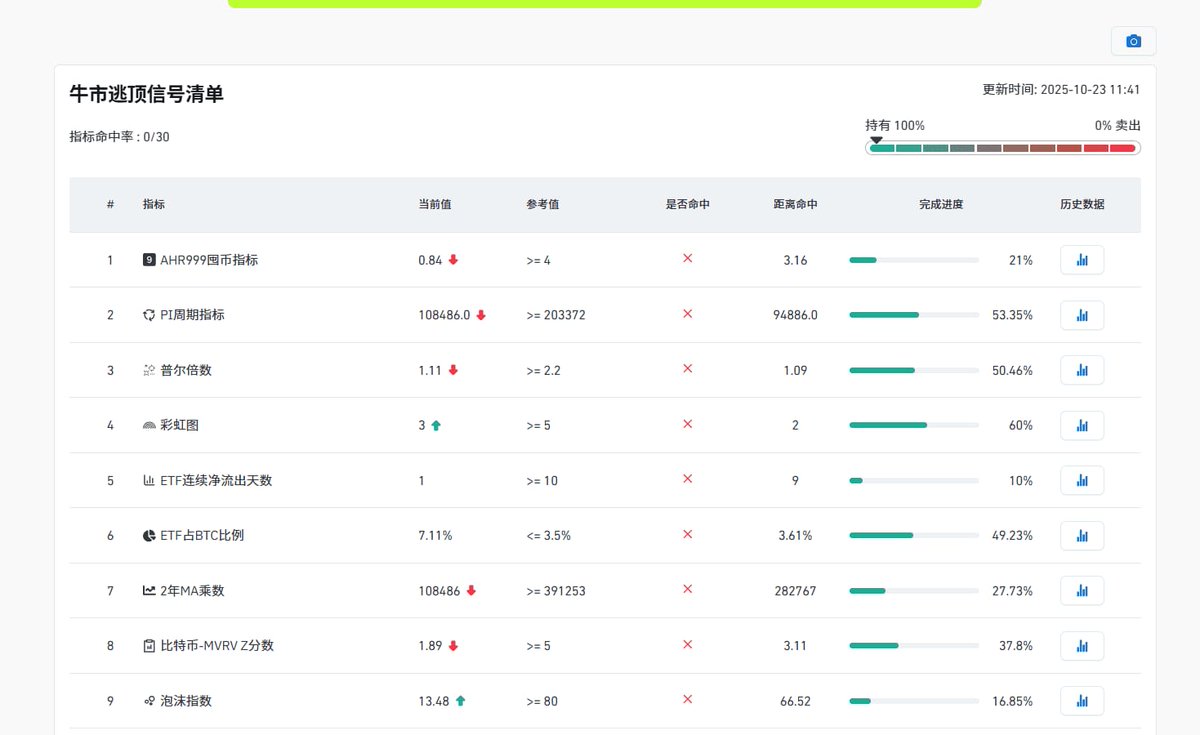Image resolution: width=1200 pixels, height=735 pixels.
Task: Open history chart for 2年MA乘数
Action: pyautogui.click(x=1082, y=591)
